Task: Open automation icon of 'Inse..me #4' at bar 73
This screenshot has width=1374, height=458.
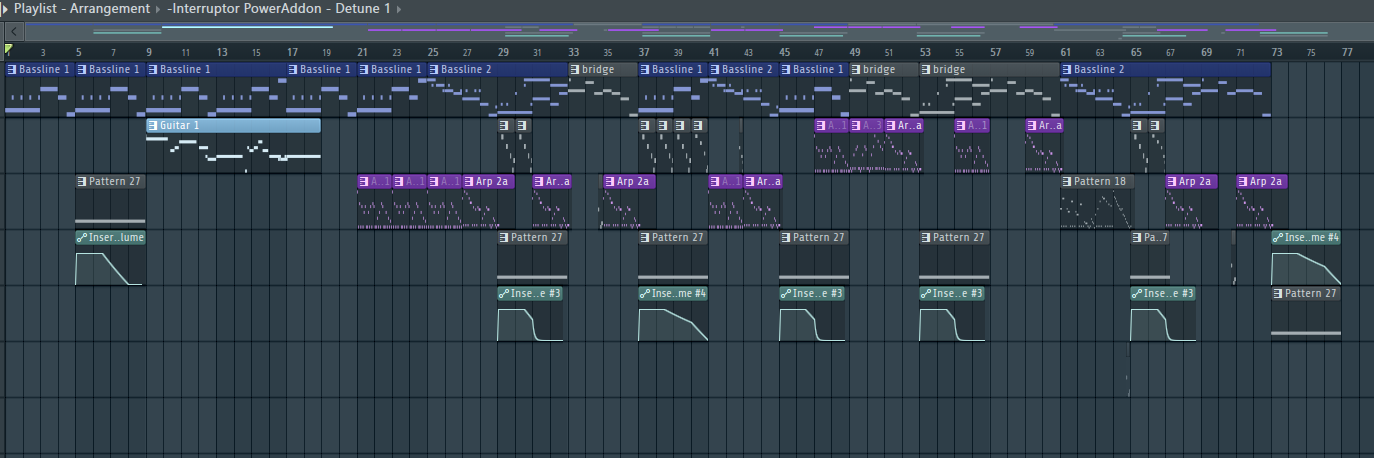Action: [1278, 238]
